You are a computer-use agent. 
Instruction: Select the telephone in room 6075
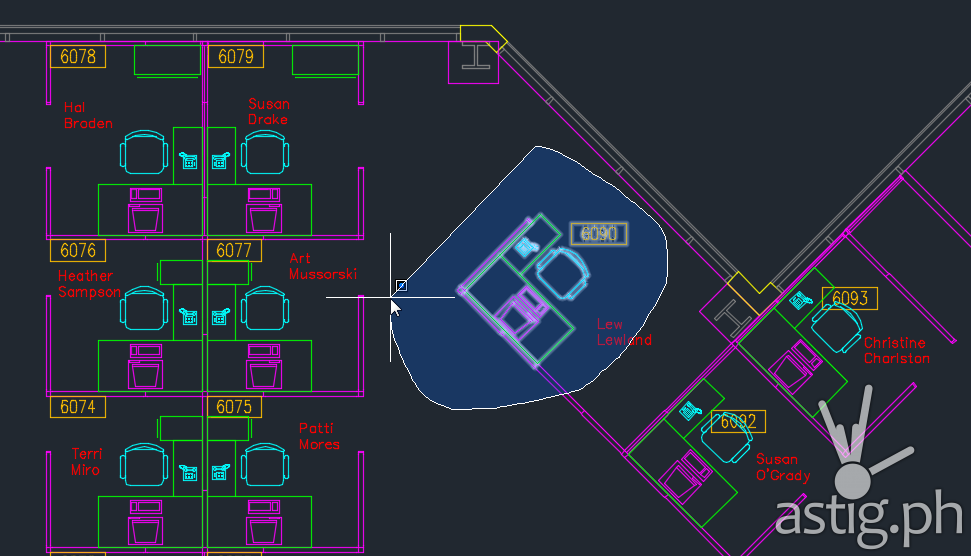pos(220,473)
